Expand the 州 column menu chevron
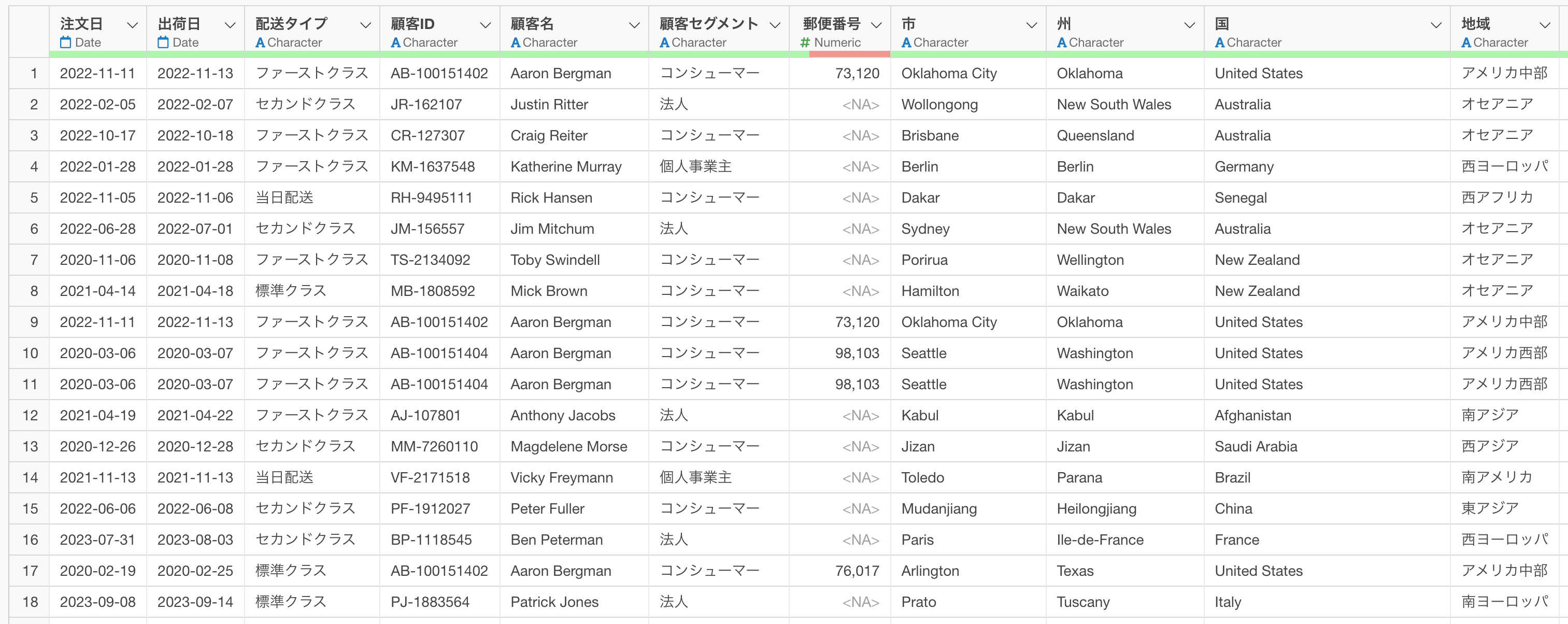Image resolution: width=1568 pixels, height=624 pixels. 1189,25
